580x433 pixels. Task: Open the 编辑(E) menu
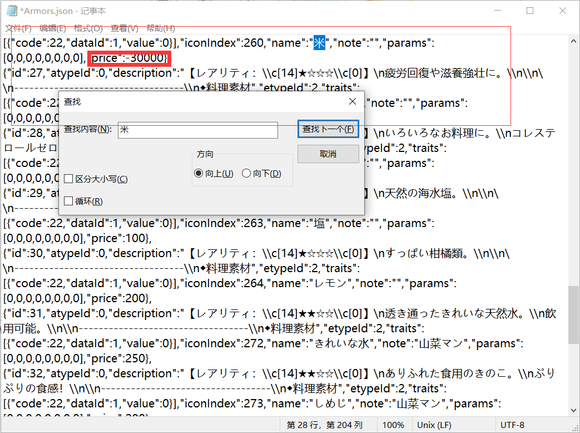pyautogui.click(x=53, y=28)
